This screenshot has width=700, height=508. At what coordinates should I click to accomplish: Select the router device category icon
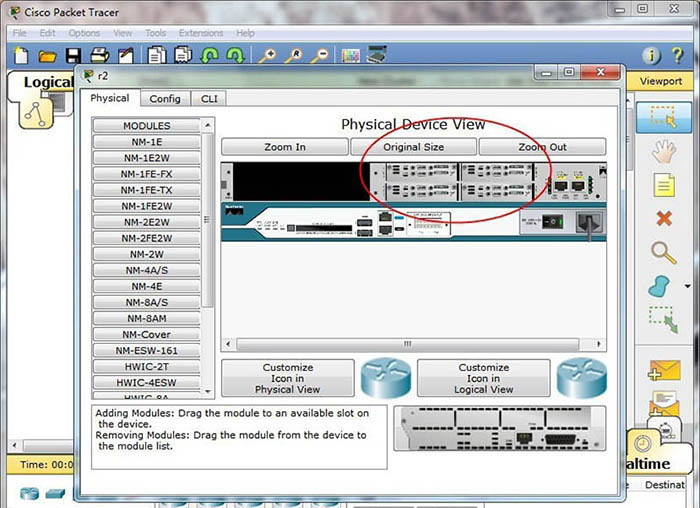(29, 493)
